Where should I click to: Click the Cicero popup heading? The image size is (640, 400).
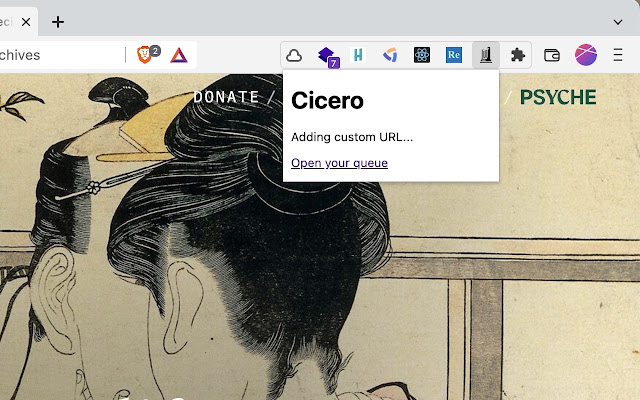[327, 100]
